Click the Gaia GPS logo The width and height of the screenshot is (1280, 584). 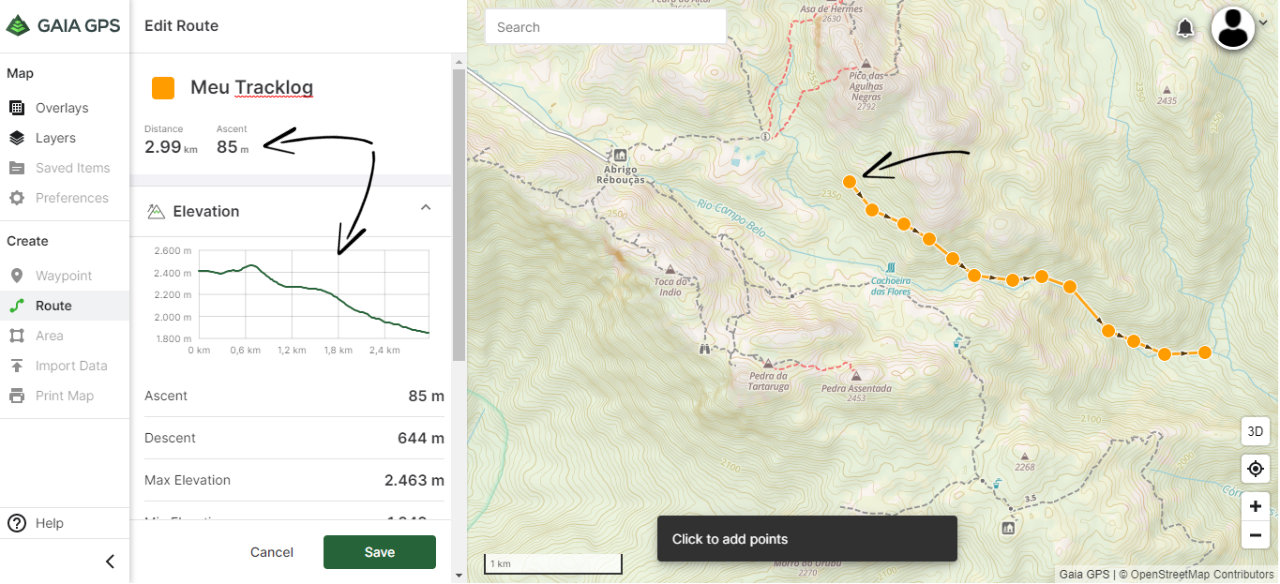(x=63, y=26)
